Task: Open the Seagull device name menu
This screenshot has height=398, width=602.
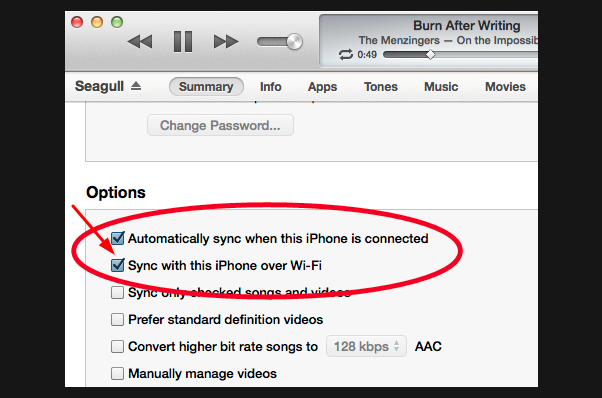Action: 99,86
